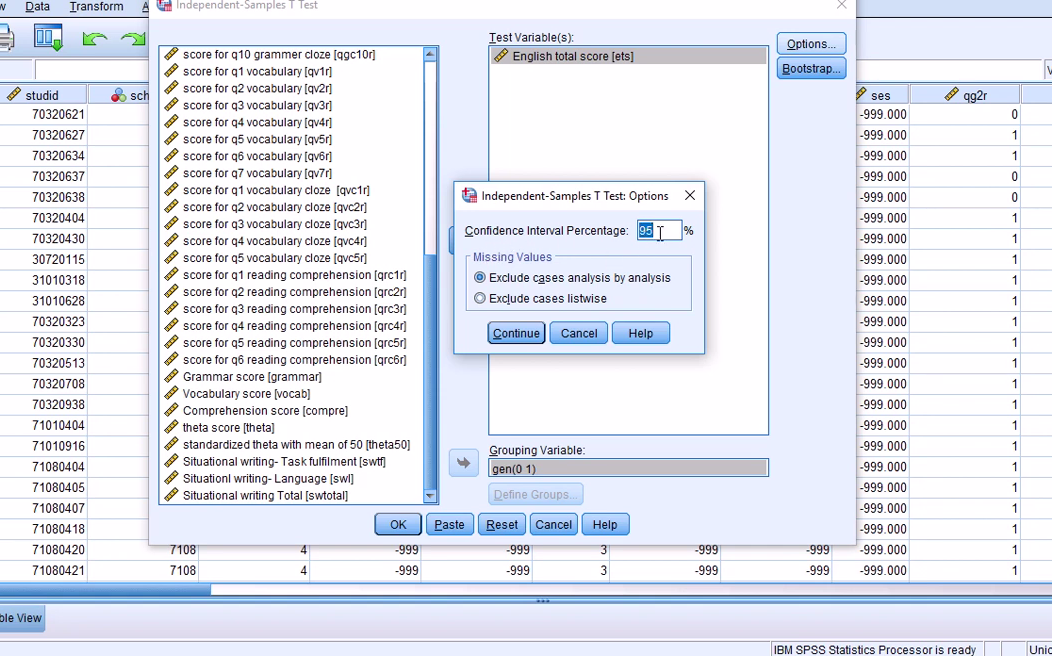1052x656 pixels.
Task: Open the Transform menu
Action: [x=96, y=6]
